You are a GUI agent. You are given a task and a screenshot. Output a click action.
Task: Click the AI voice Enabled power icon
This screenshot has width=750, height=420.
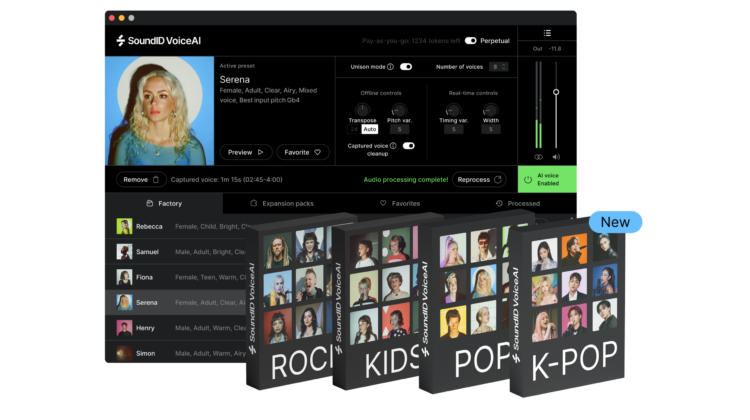pyautogui.click(x=528, y=179)
